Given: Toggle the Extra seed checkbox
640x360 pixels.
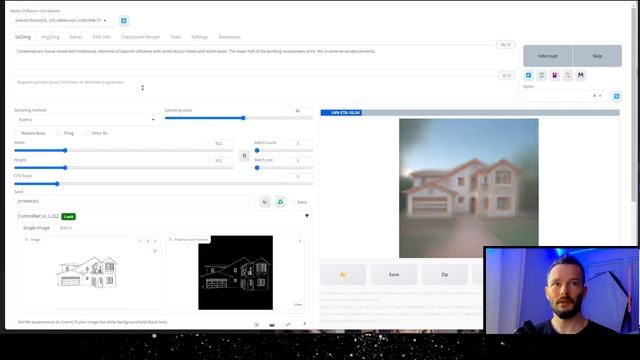Looking at the screenshot, I should (293, 202).
